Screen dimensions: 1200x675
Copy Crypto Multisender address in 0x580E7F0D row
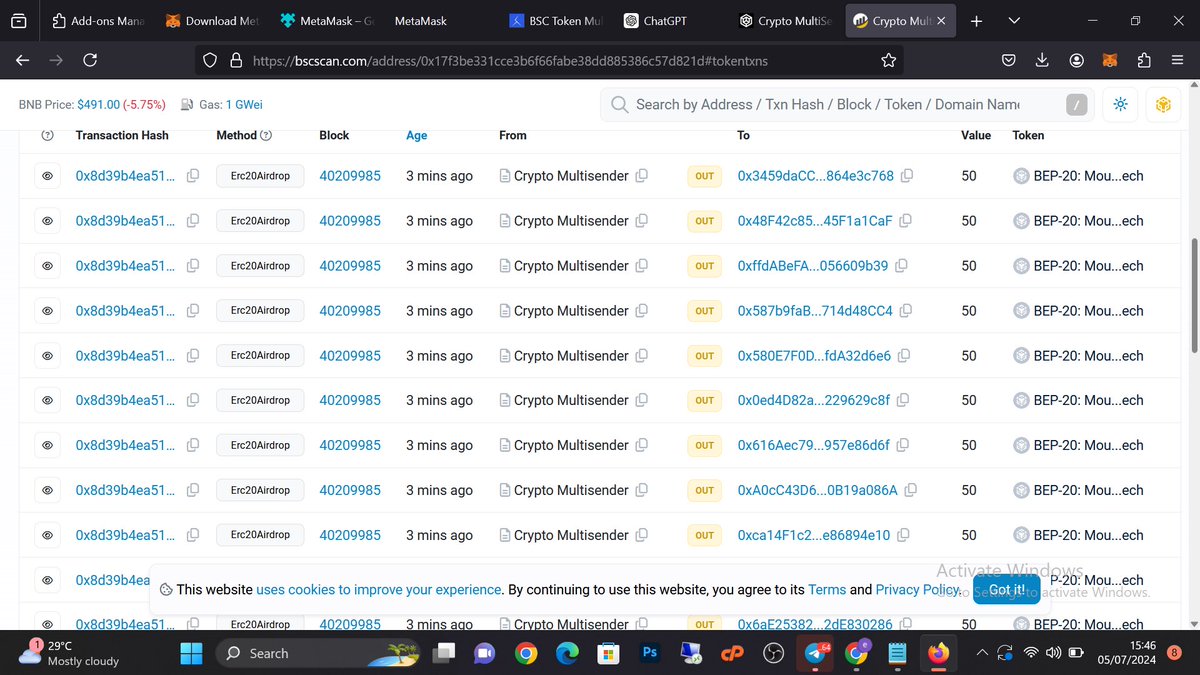coord(642,356)
